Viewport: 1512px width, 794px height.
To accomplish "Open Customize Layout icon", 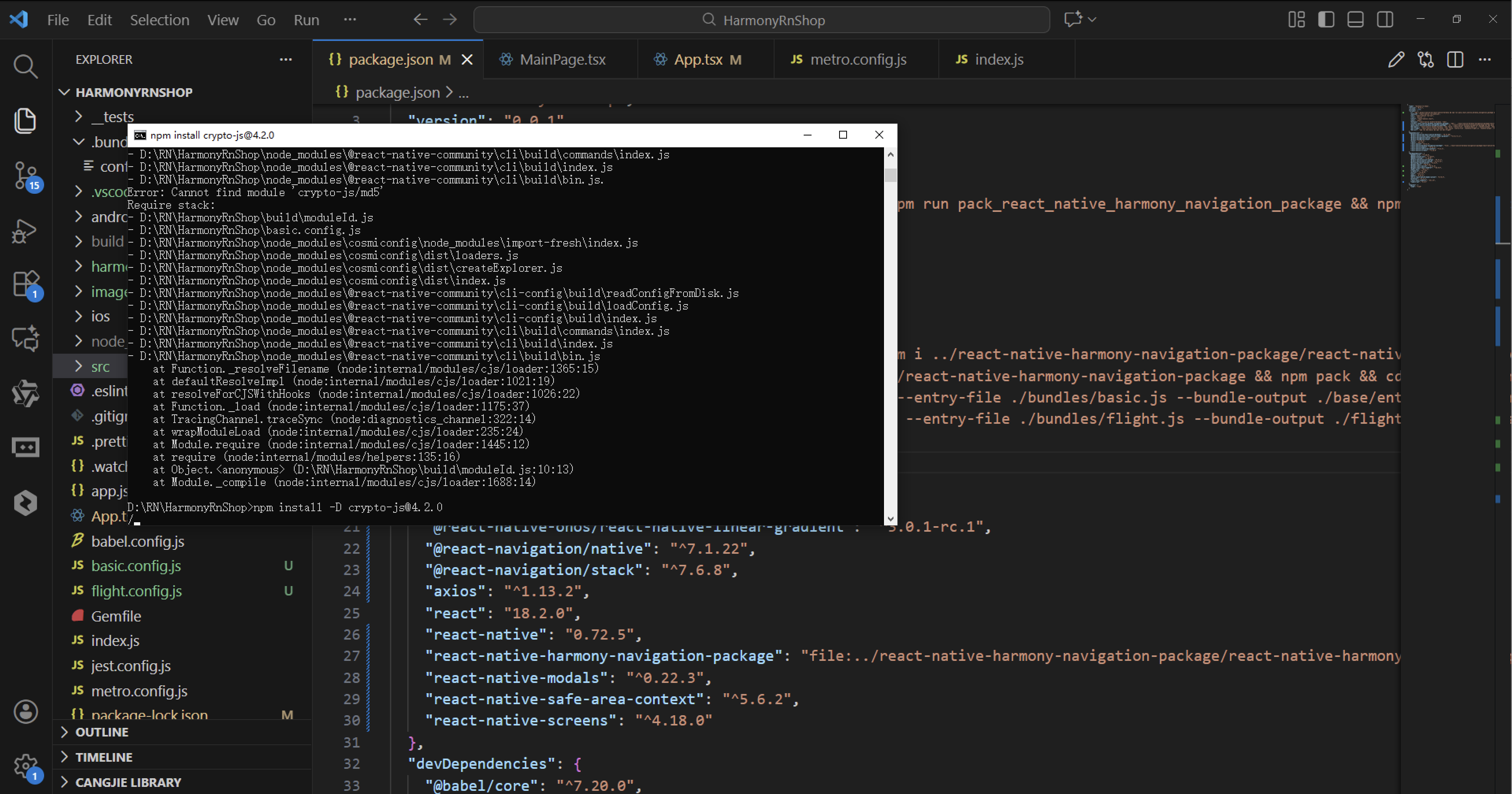I will tap(1296, 19).
